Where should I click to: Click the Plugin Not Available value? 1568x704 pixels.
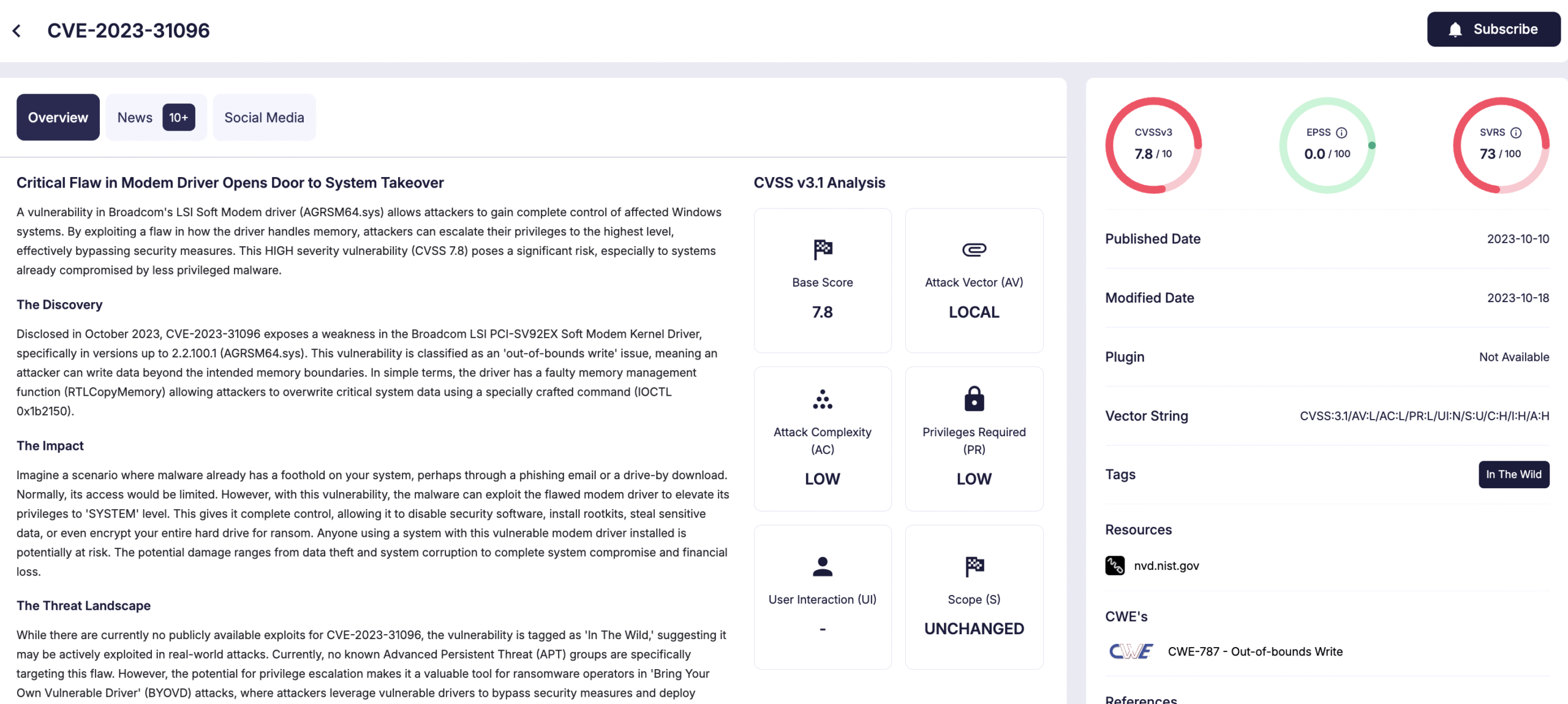[x=1514, y=357]
